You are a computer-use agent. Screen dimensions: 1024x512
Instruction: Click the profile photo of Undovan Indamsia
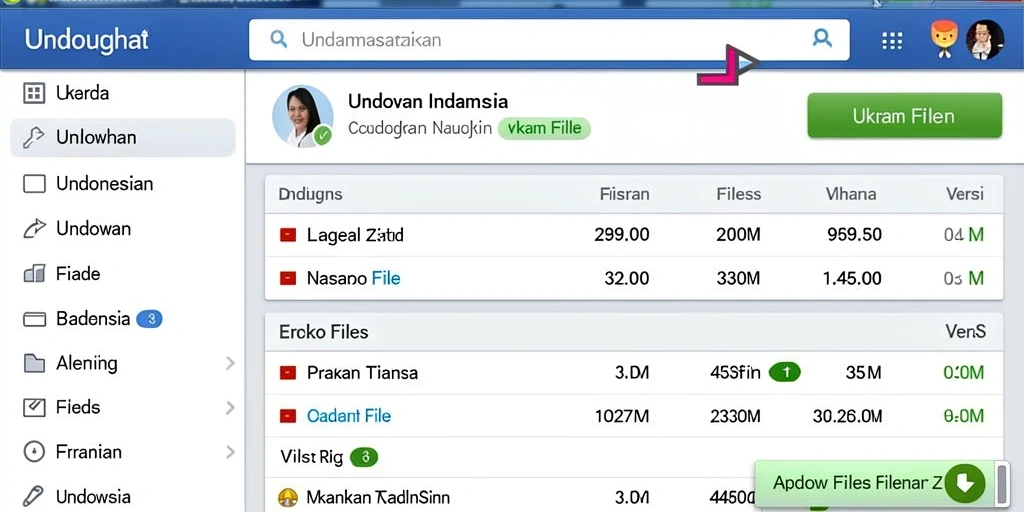[x=302, y=116]
